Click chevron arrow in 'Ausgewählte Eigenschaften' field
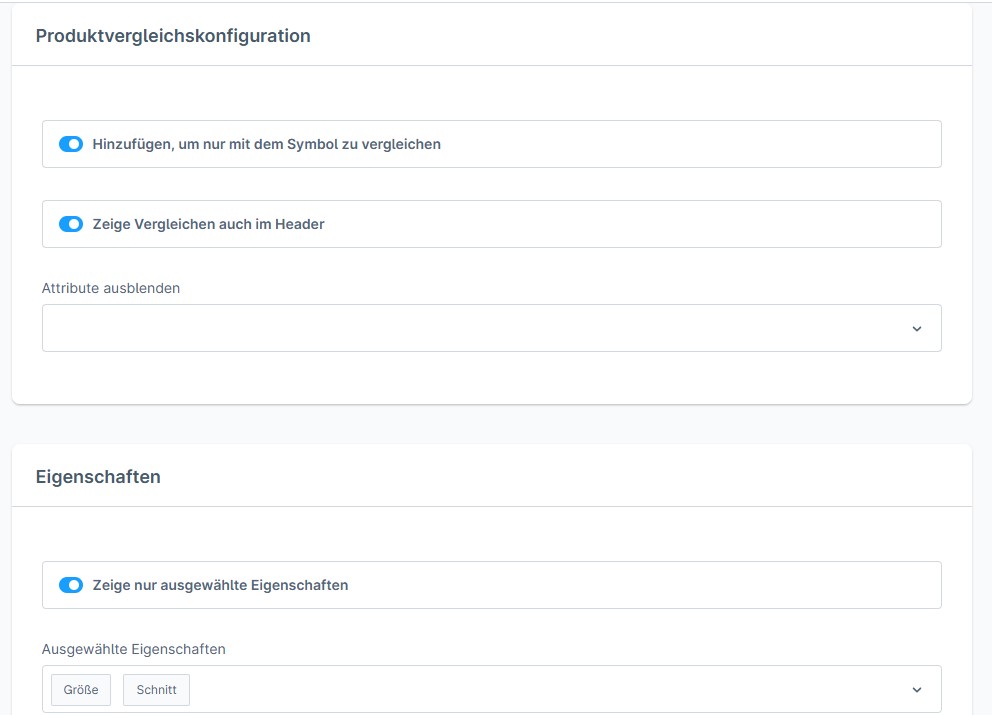This screenshot has height=715, width=992. (916, 690)
